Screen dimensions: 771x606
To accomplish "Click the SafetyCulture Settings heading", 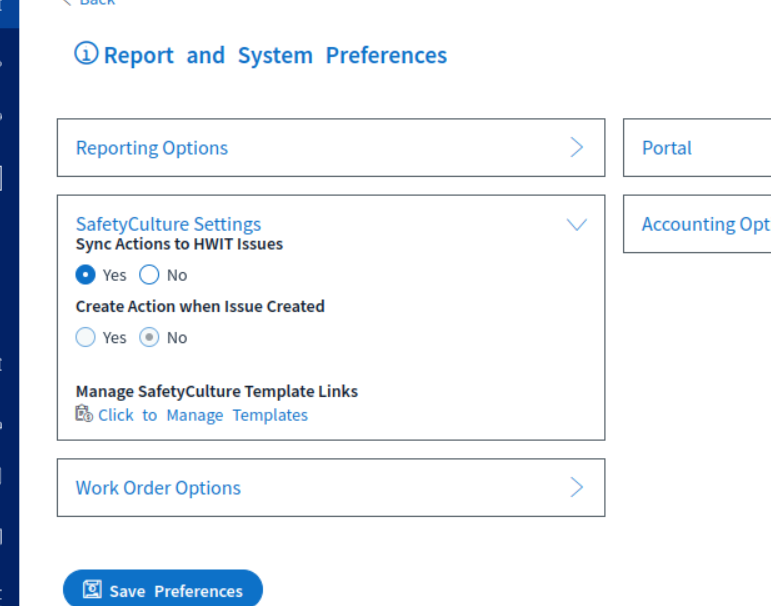I will pos(169,224).
